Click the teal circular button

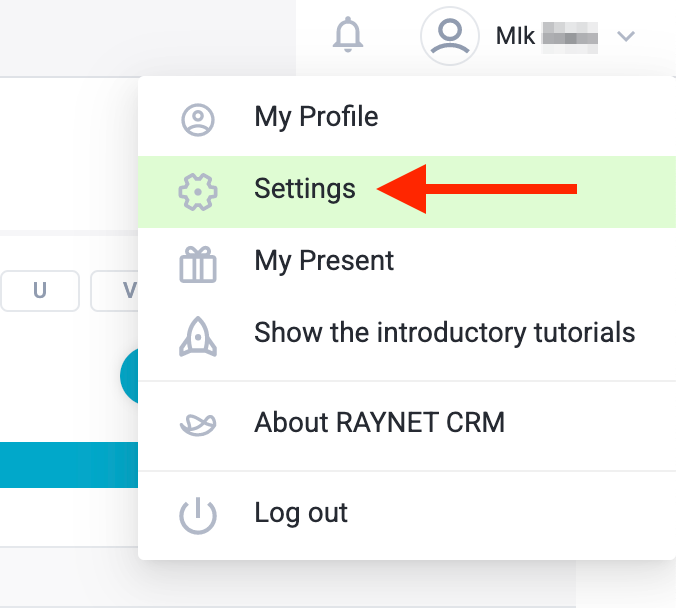pos(129,376)
